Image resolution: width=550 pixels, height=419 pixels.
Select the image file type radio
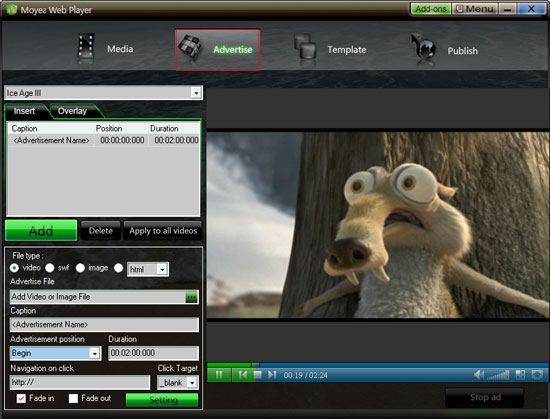coord(80,268)
